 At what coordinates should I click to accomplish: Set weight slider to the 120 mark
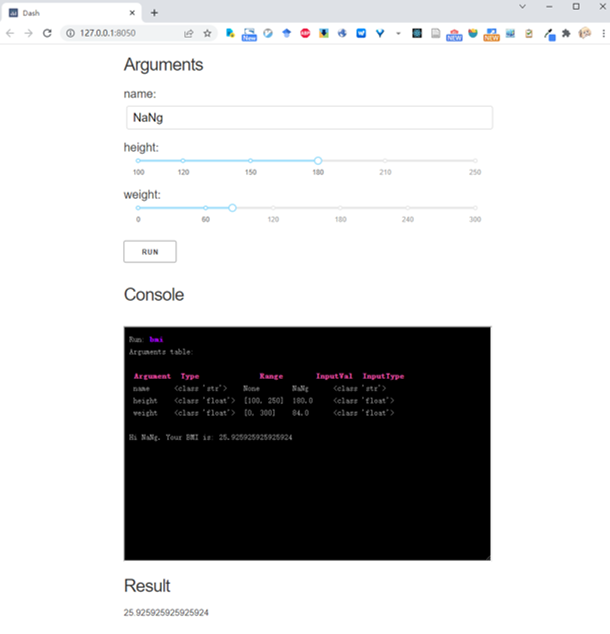point(273,208)
